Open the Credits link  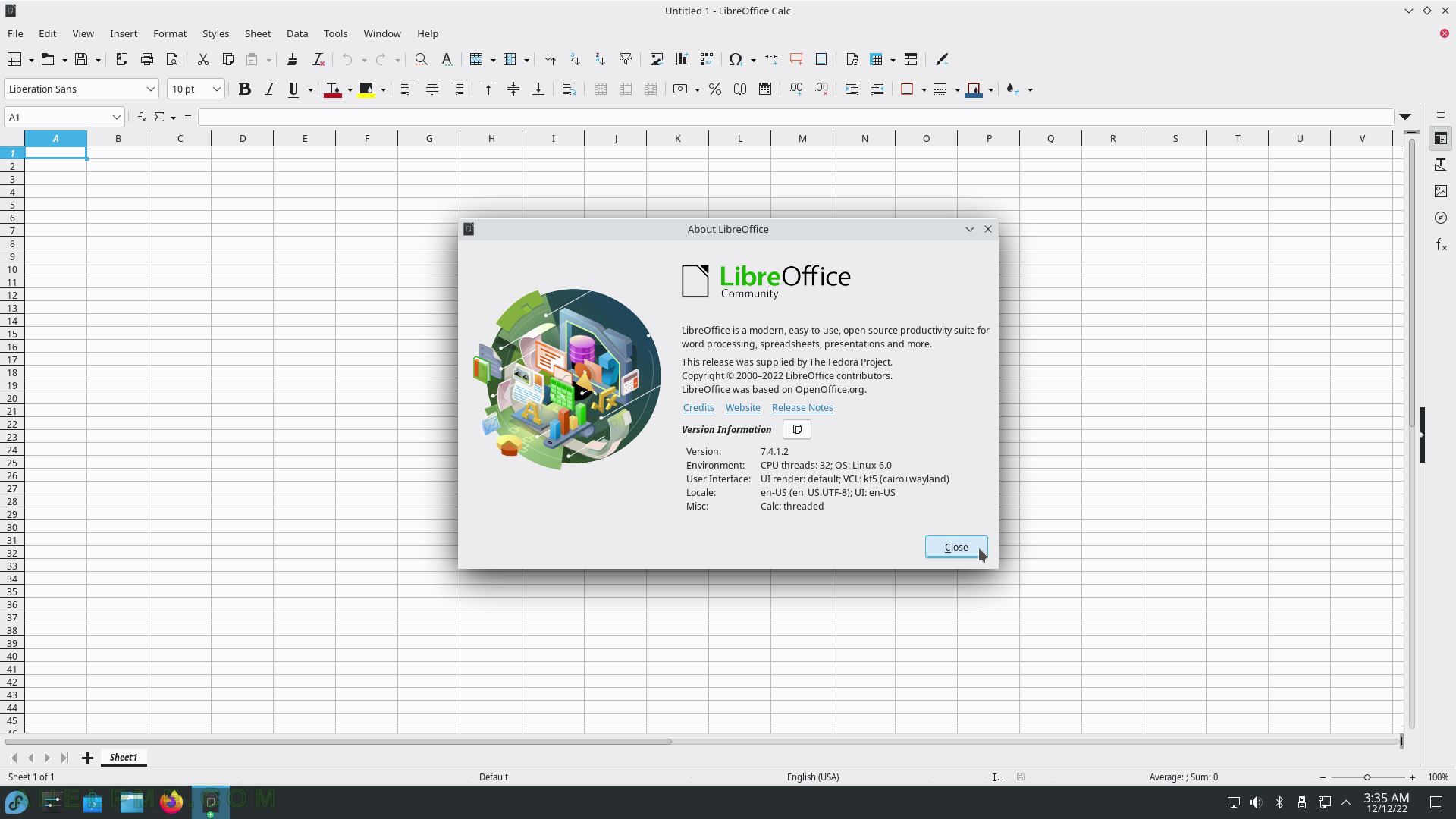698,407
